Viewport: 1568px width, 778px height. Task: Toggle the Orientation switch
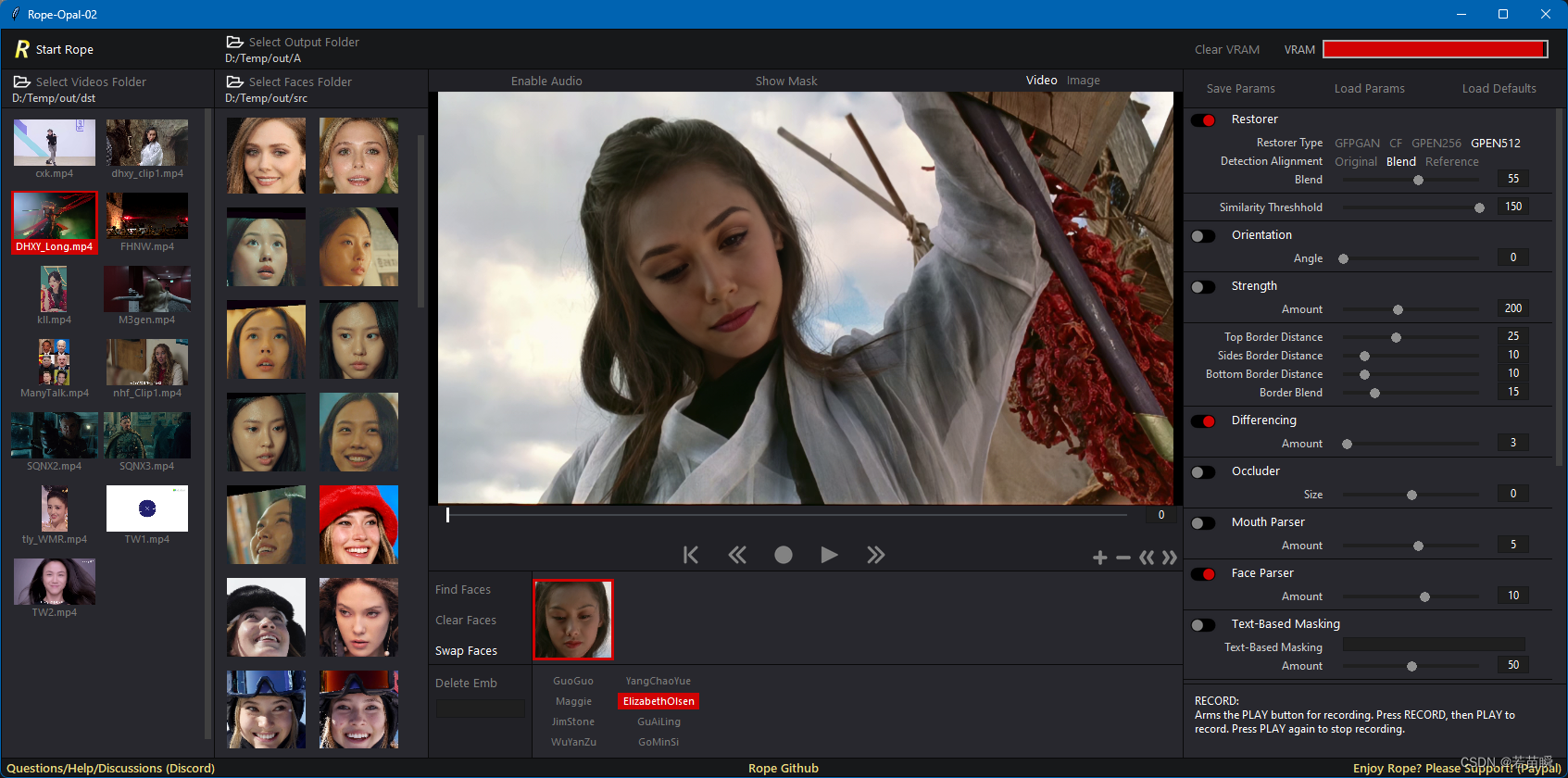click(x=1203, y=236)
